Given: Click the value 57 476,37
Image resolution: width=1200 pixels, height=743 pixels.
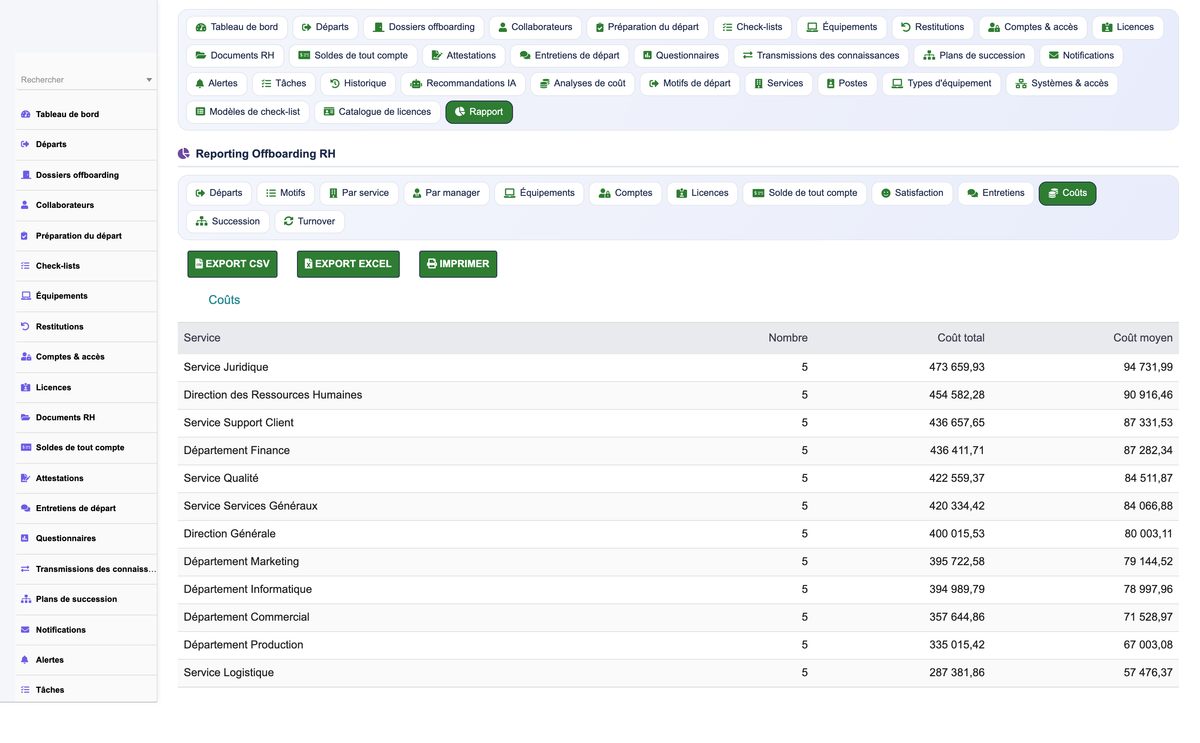Looking at the screenshot, I should (1148, 673).
